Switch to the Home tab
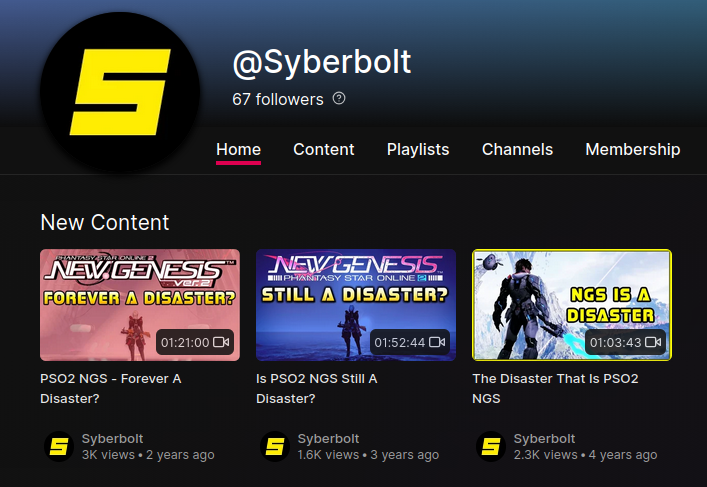This screenshot has width=707, height=487. click(x=239, y=149)
